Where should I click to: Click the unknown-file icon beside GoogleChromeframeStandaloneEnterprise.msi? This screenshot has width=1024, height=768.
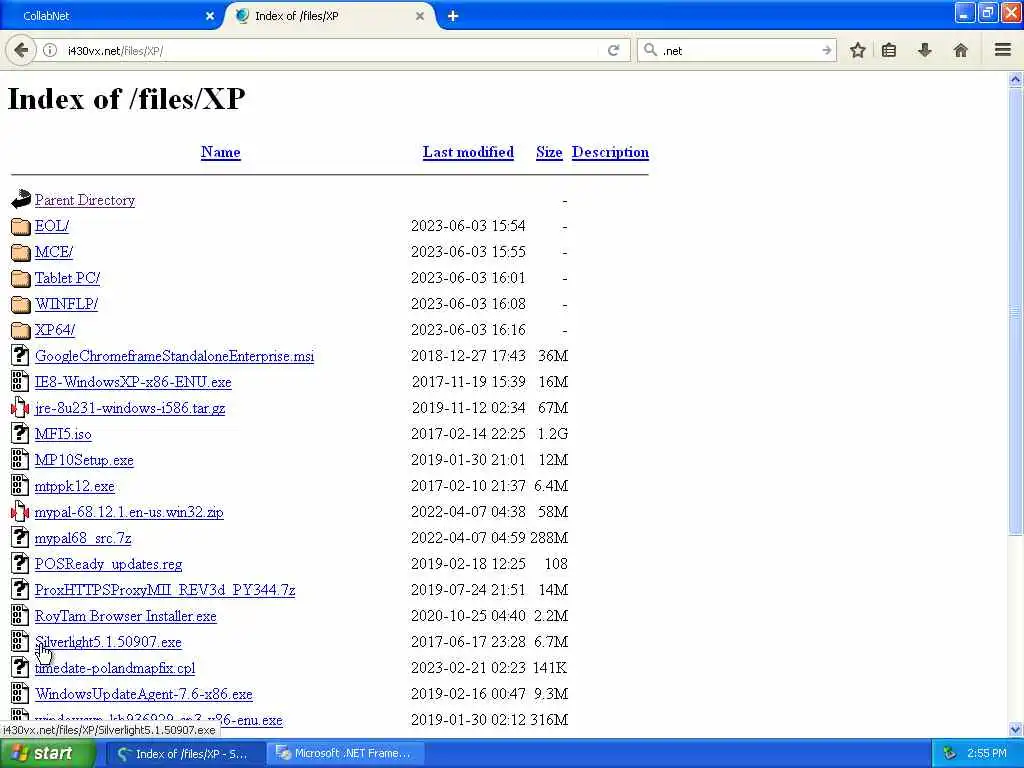pyautogui.click(x=20, y=355)
